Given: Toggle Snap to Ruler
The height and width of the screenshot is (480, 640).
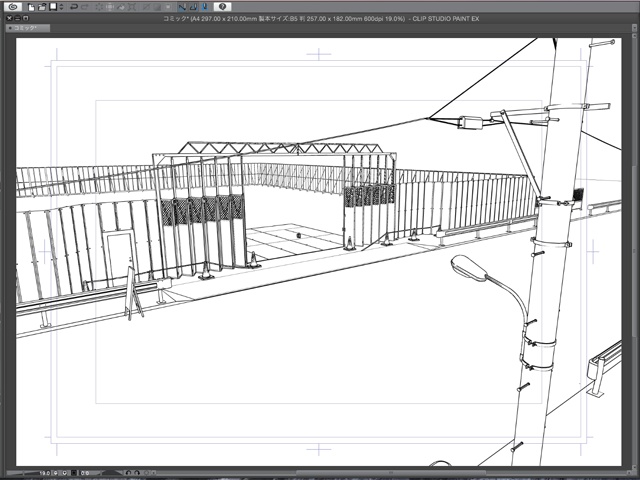Looking at the screenshot, I should click(x=182, y=7).
